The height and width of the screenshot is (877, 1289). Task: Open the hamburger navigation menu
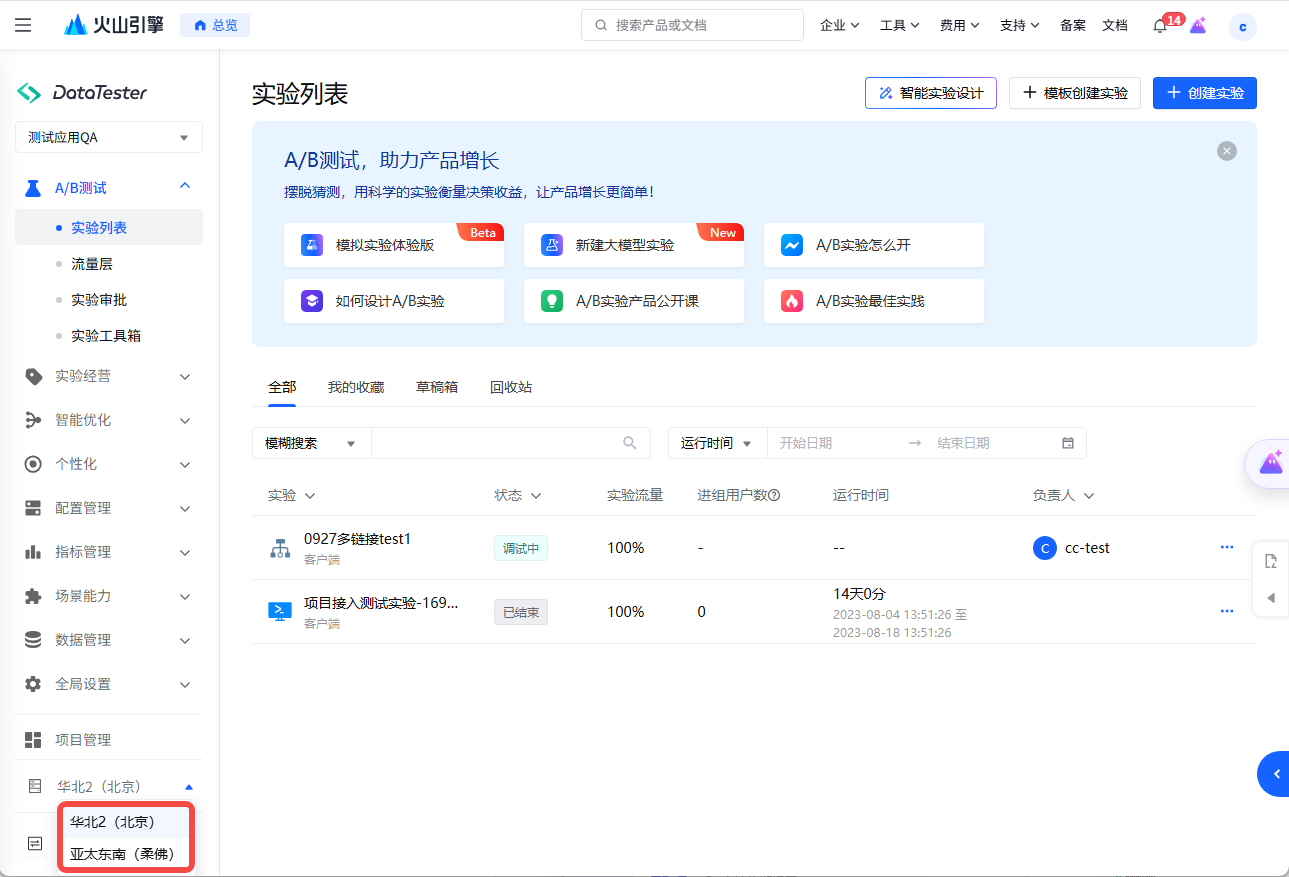pos(23,25)
